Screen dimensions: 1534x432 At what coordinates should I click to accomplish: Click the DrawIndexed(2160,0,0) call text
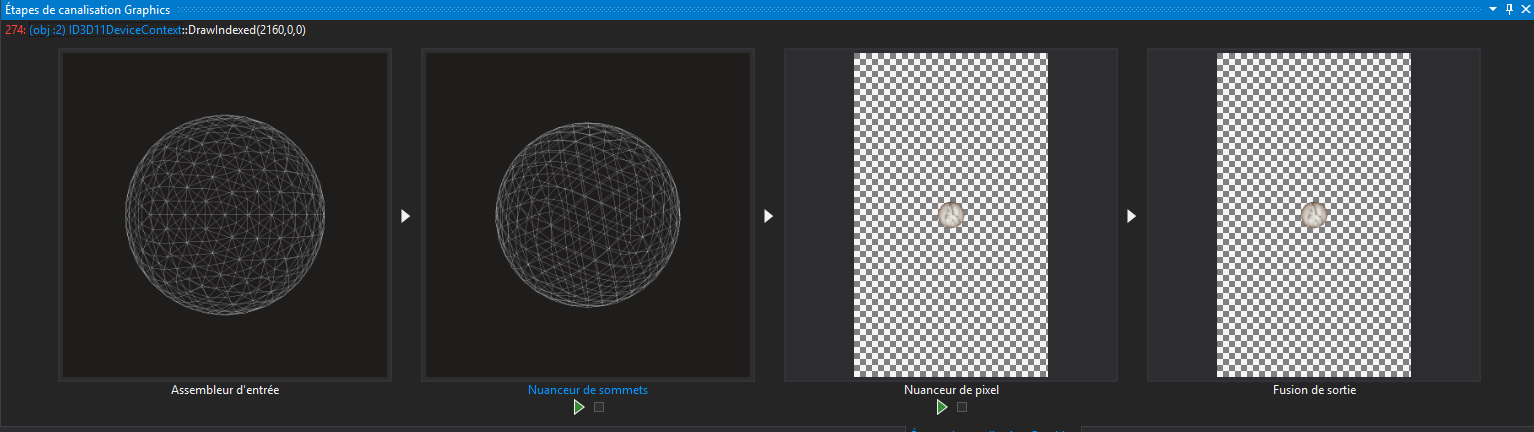click(x=247, y=30)
